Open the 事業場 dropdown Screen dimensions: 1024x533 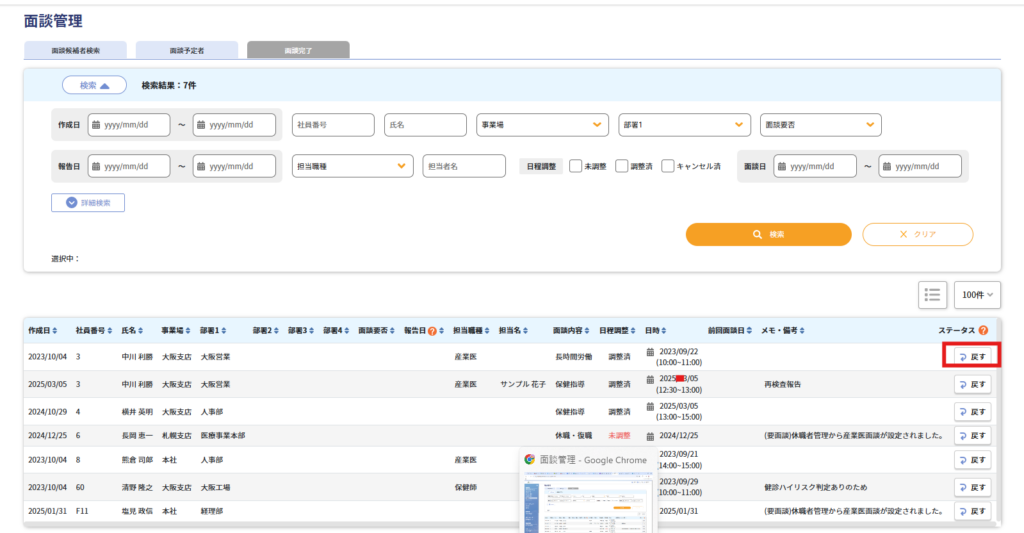(x=542, y=125)
